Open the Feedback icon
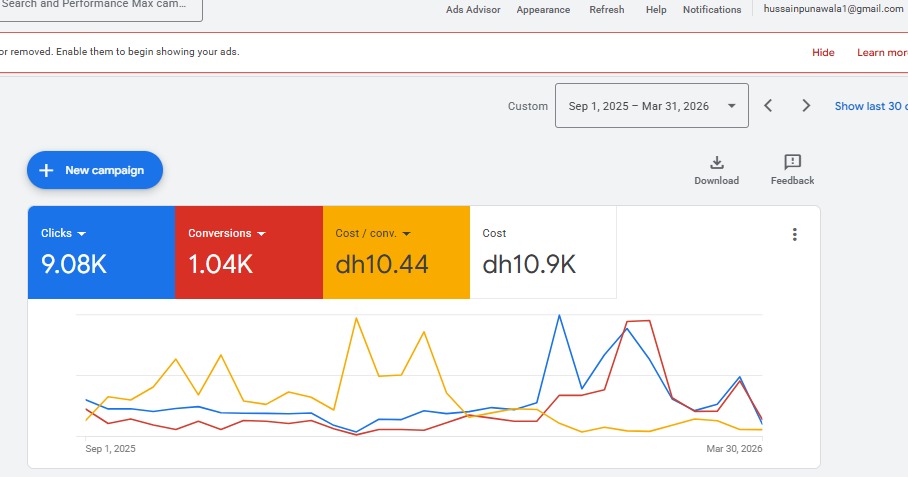The width and height of the screenshot is (908, 477). tap(792, 162)
